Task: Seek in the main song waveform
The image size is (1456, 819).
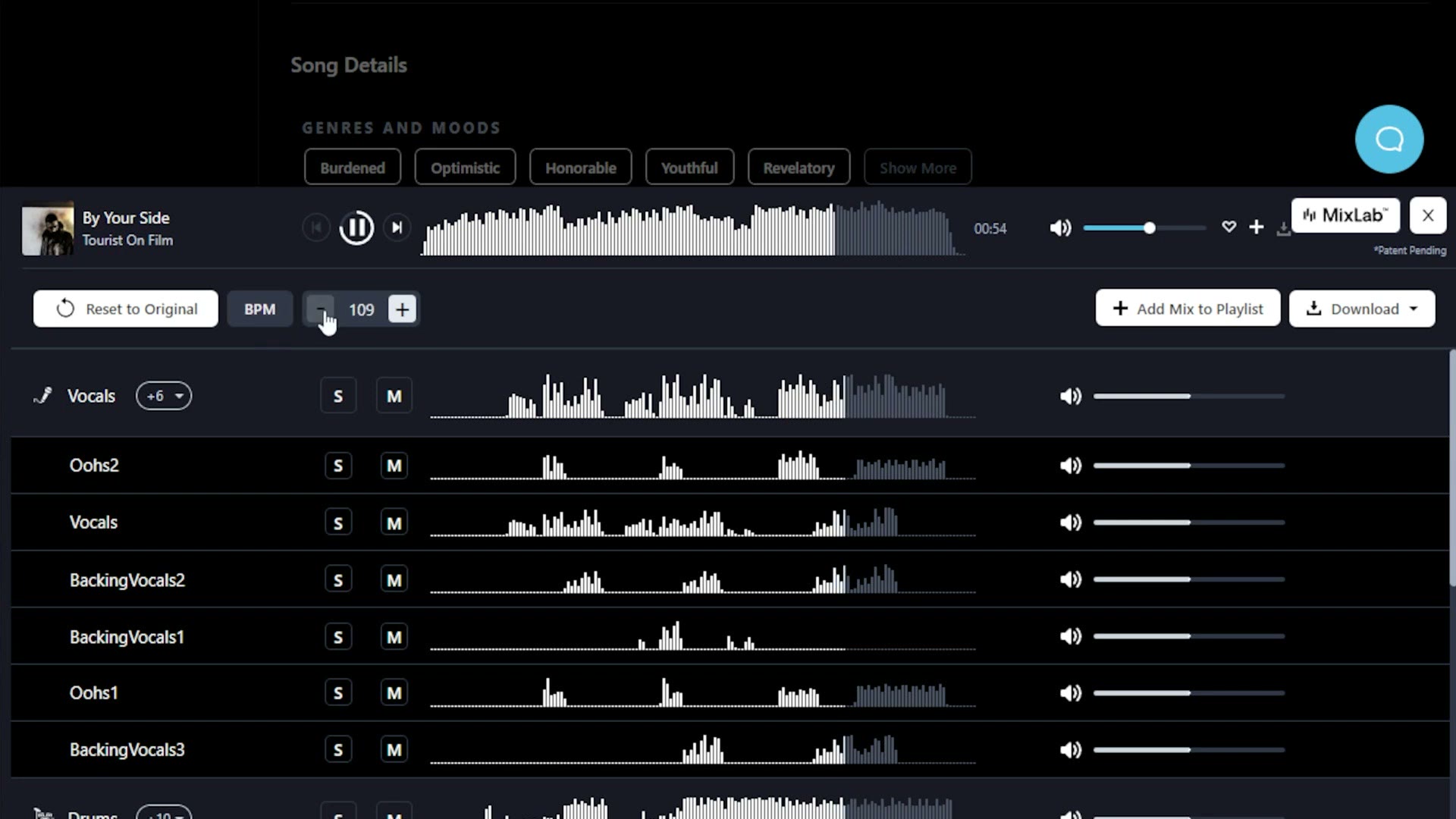Action: pos(692,228)
